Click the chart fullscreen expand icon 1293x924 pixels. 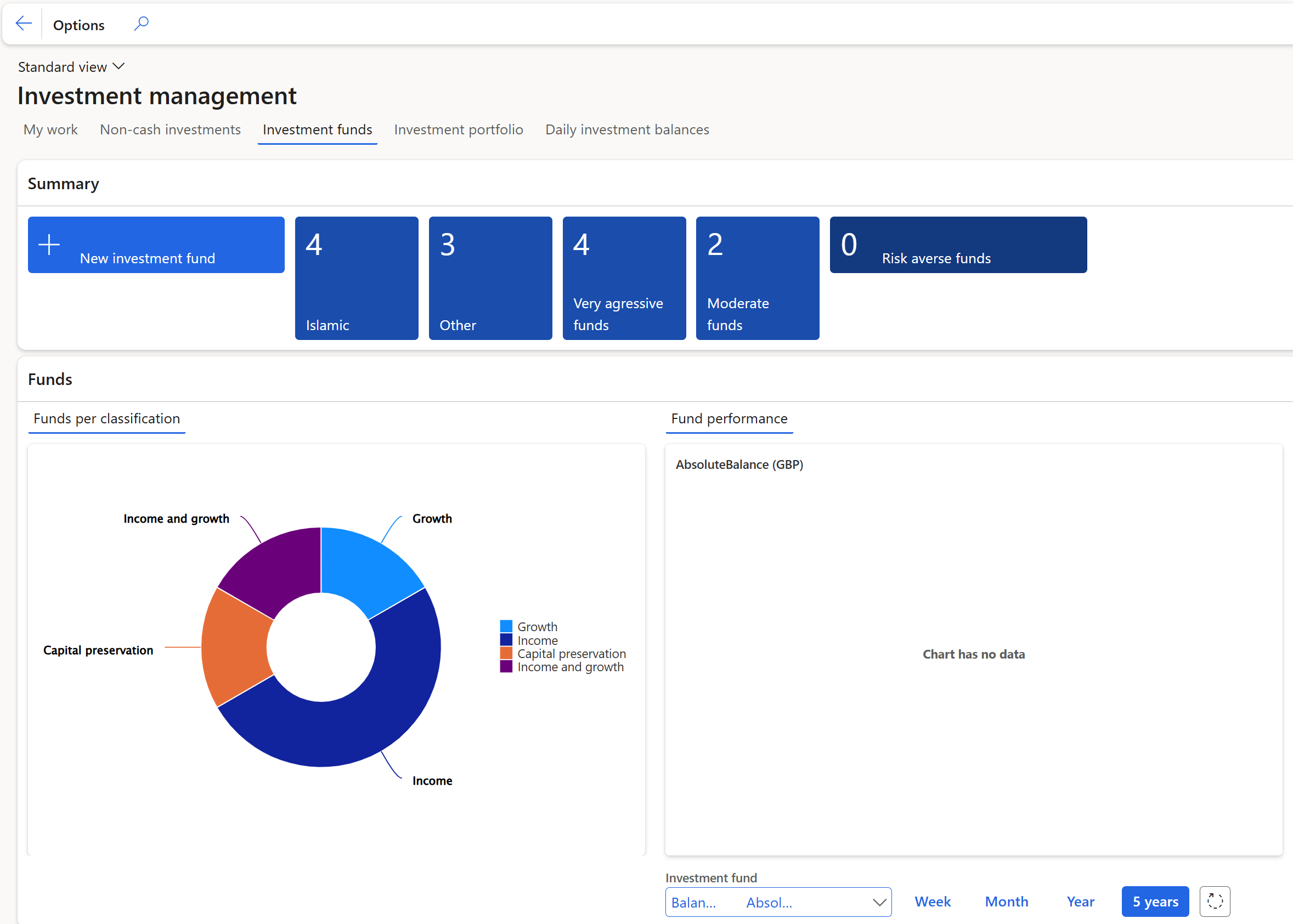(1215, 901)
